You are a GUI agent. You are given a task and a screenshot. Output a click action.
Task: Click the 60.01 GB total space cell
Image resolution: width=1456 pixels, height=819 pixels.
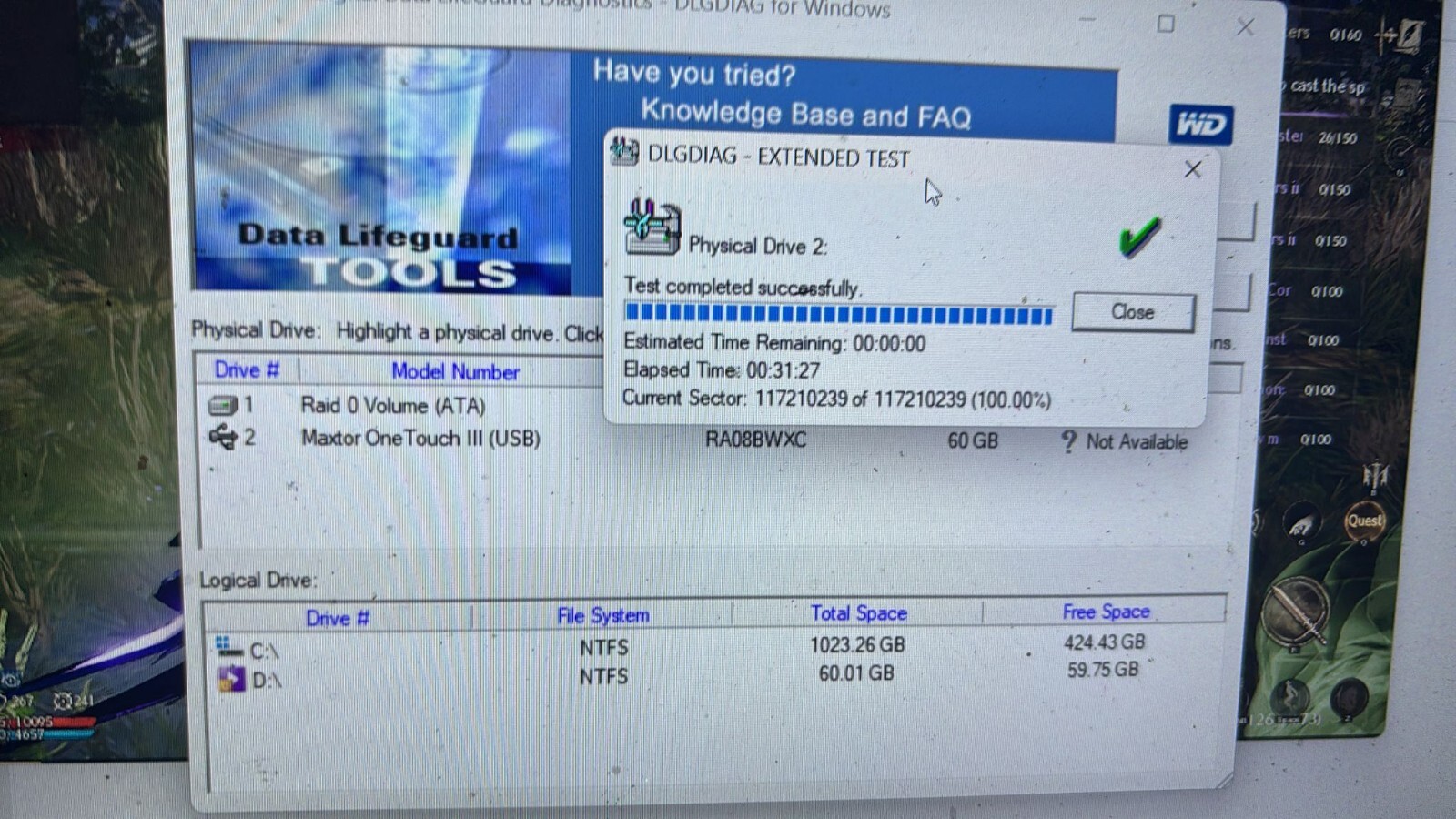pyautogui.click(x=856, y=673)
